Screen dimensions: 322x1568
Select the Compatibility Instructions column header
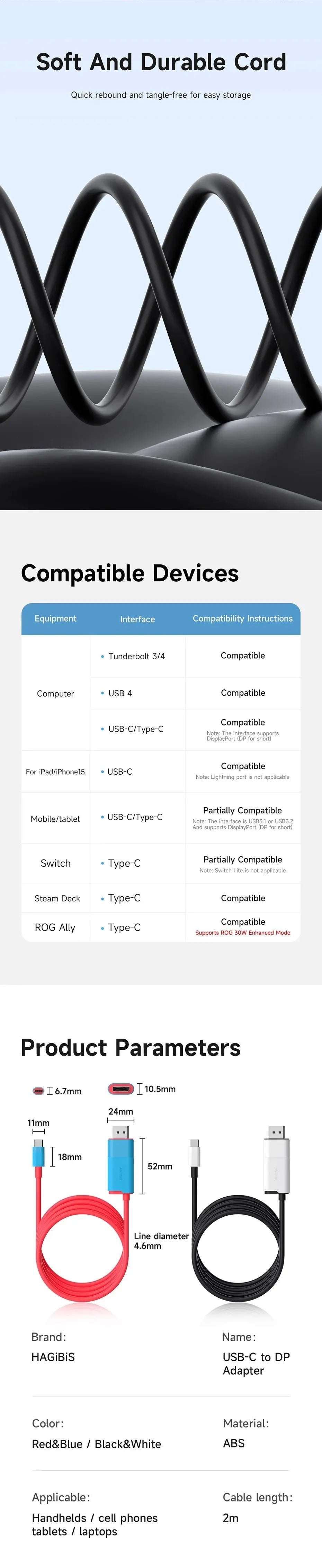point(242,618)
